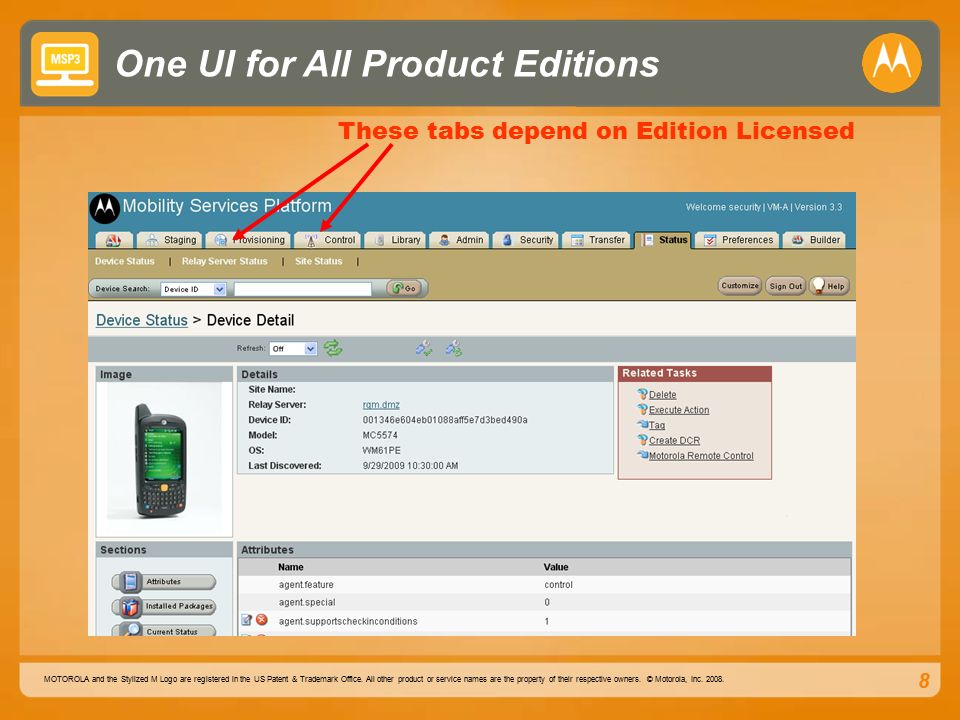The width and height of the screenshot is (960, 720).
Task: Click the Delete task icon
Action: [x=642, y=394]
